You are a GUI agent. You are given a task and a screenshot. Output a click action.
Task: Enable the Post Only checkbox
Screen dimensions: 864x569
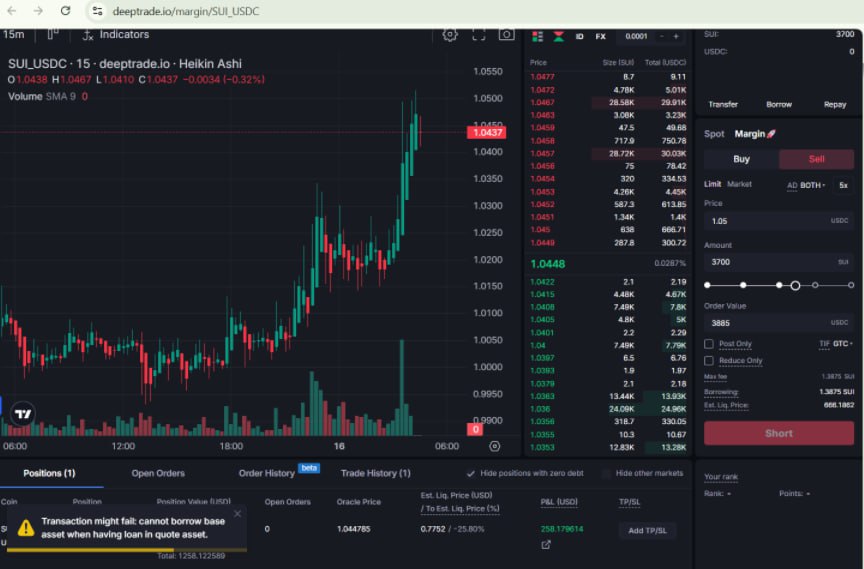pyautogui.click(x=709, y=344)
